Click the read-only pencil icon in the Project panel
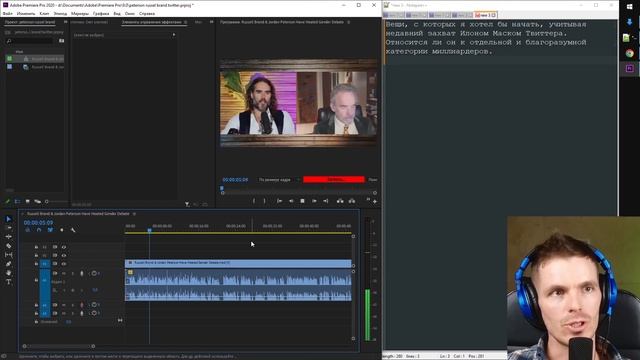 [7, 201]
